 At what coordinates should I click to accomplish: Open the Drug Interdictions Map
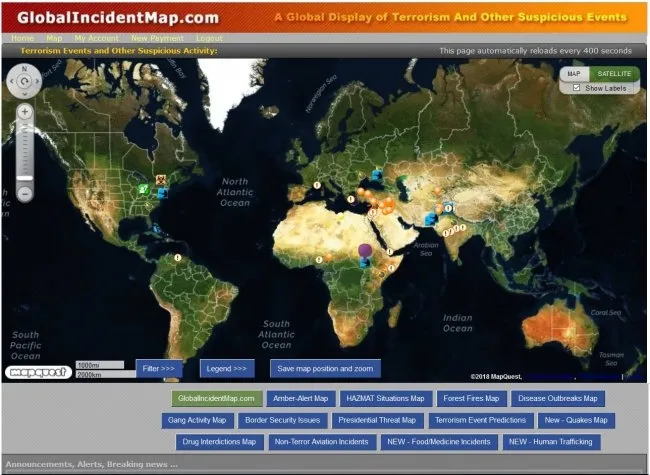[x=219, y=442]
